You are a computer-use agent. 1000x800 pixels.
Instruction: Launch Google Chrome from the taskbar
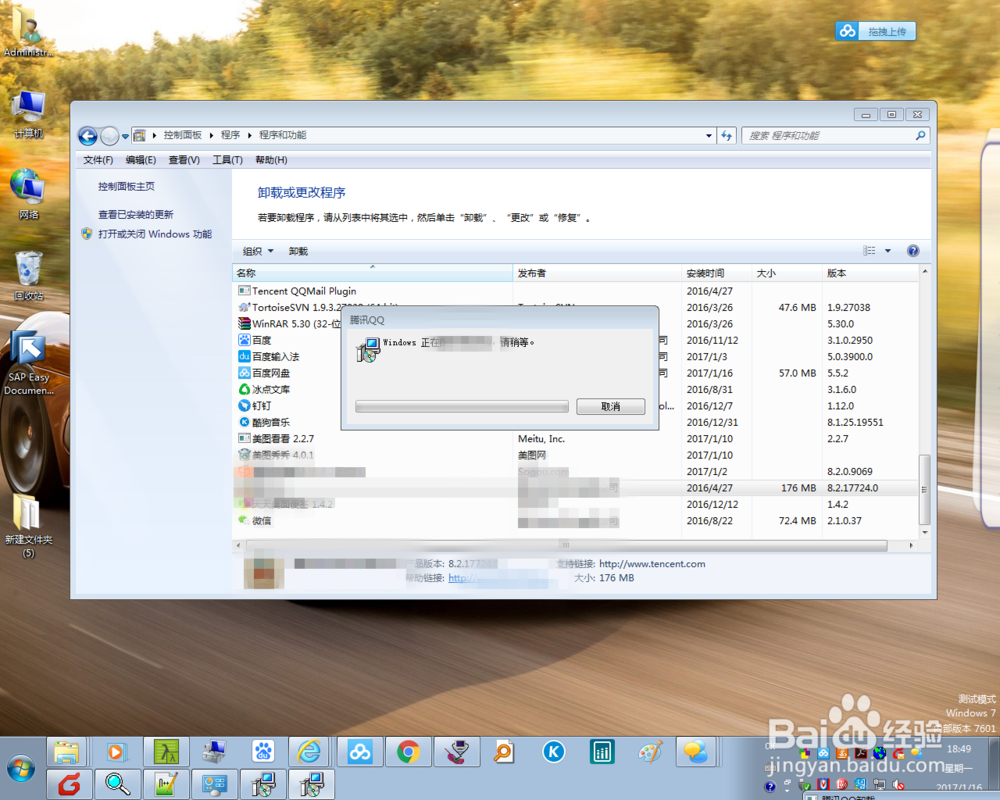tap(408, 753)
